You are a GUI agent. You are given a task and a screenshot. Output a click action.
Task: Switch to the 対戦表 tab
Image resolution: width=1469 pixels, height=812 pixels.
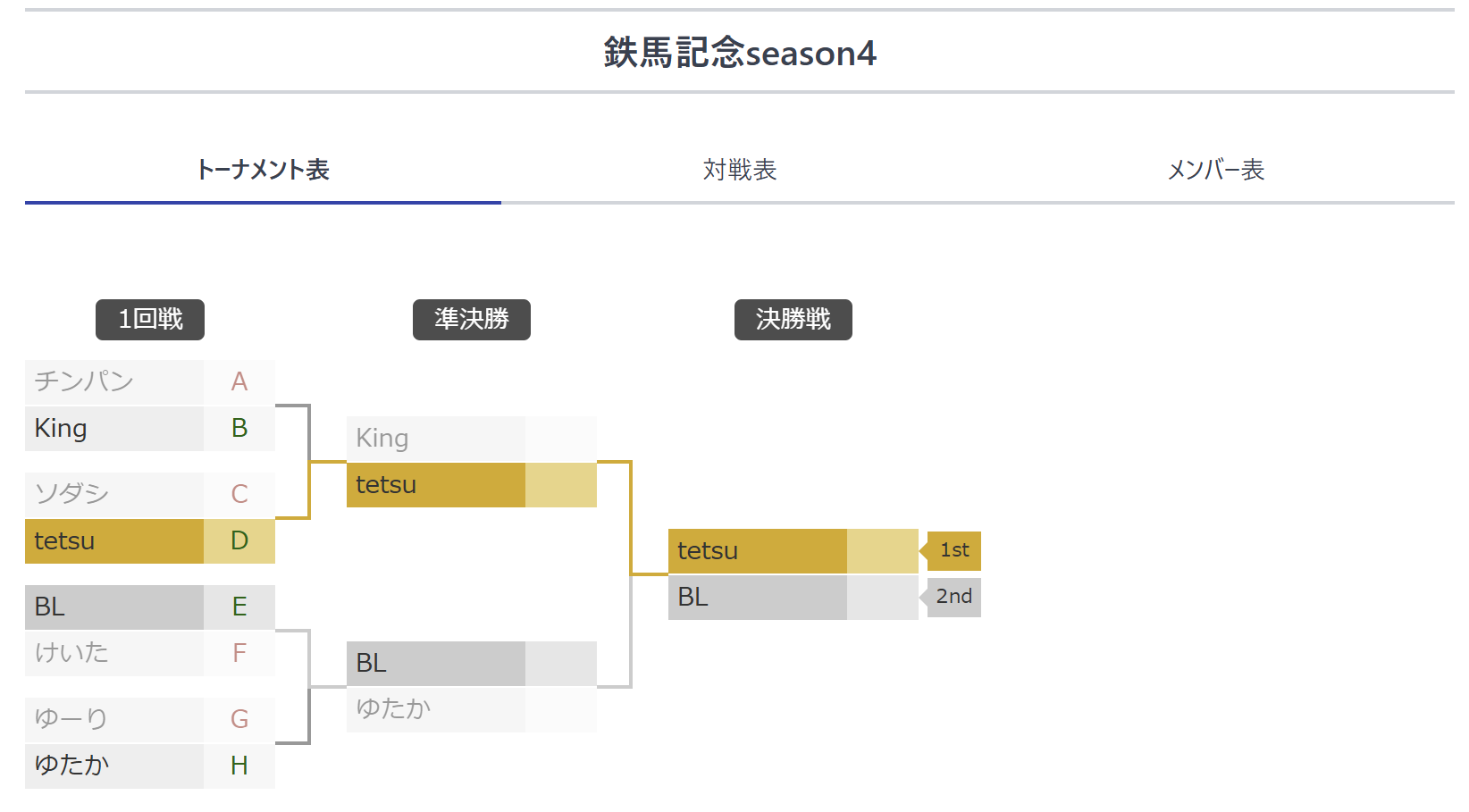pyautogui.click(x=739, y=170)
